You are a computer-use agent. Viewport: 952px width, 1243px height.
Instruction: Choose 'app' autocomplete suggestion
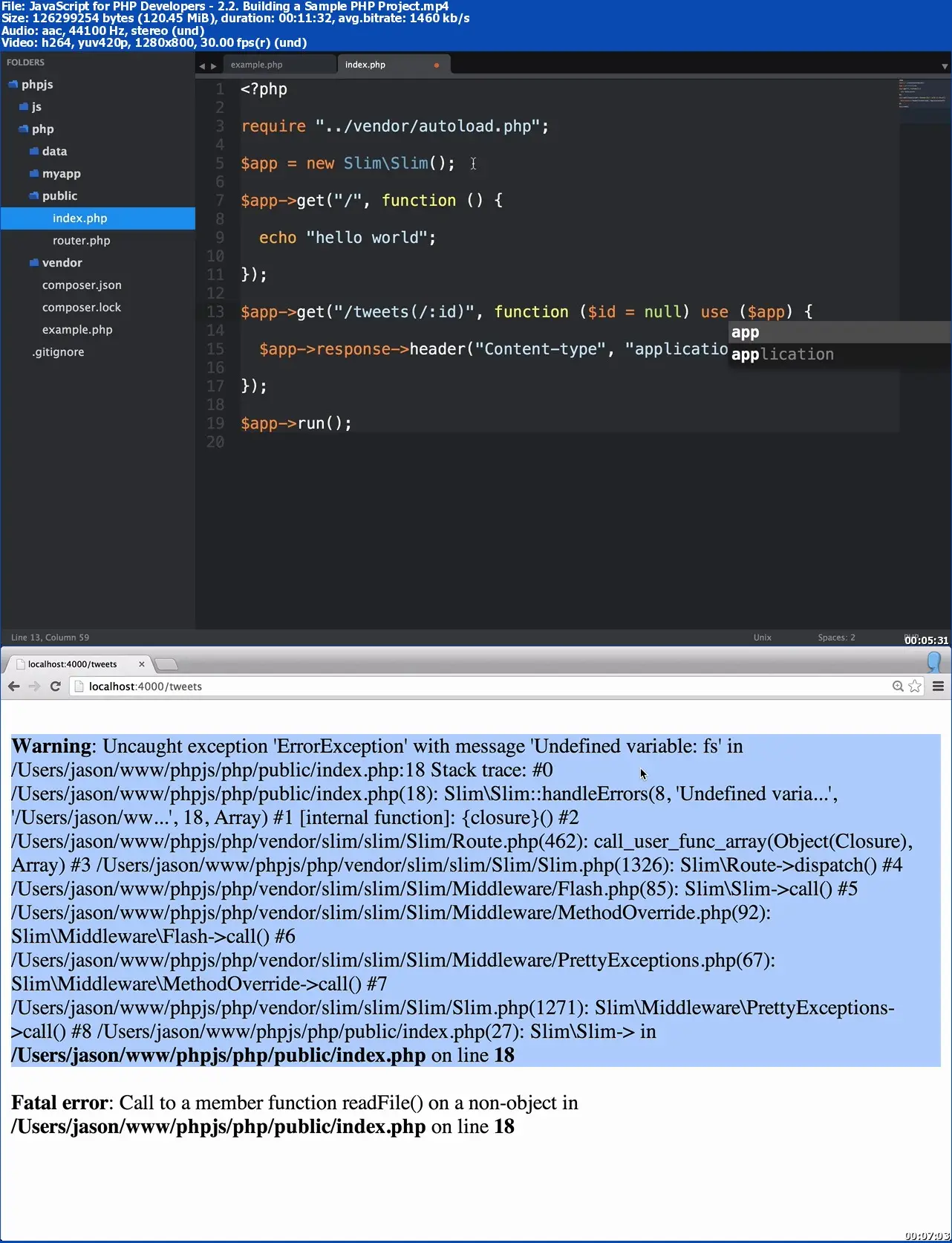pyautogui.click(x=840, y=332)
